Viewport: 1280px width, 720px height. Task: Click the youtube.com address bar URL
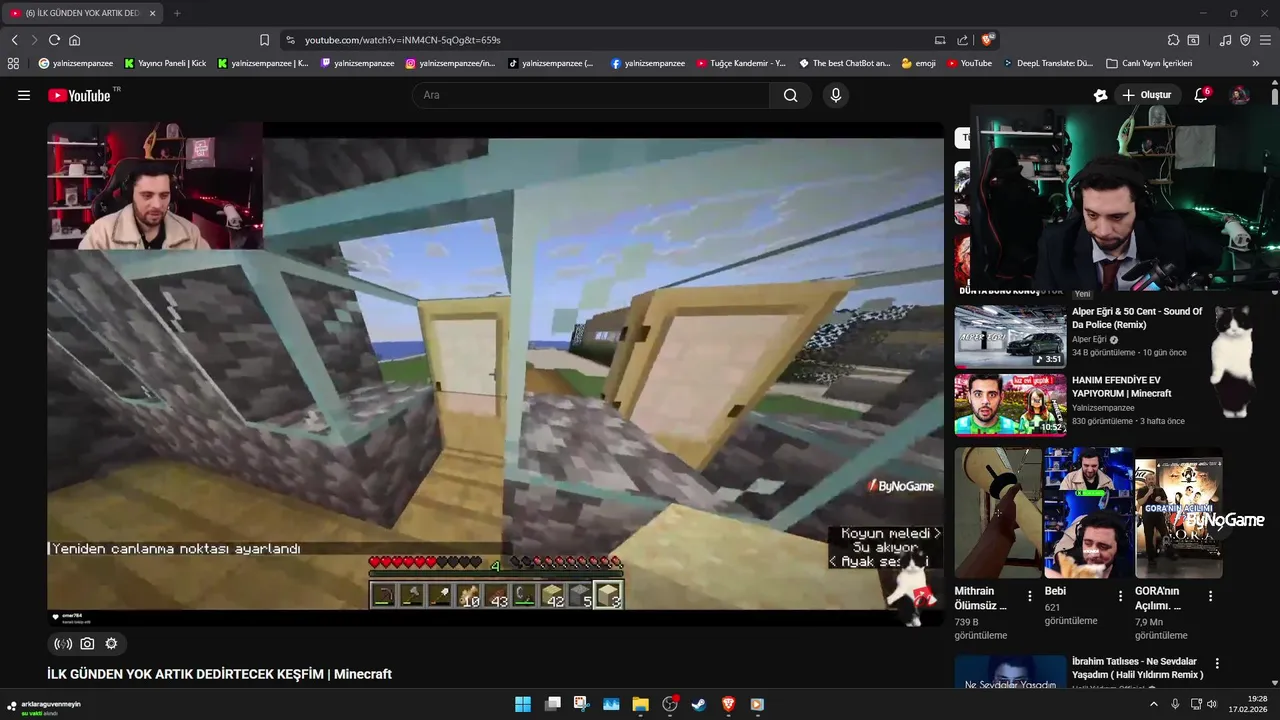click(x=402, y=40)
